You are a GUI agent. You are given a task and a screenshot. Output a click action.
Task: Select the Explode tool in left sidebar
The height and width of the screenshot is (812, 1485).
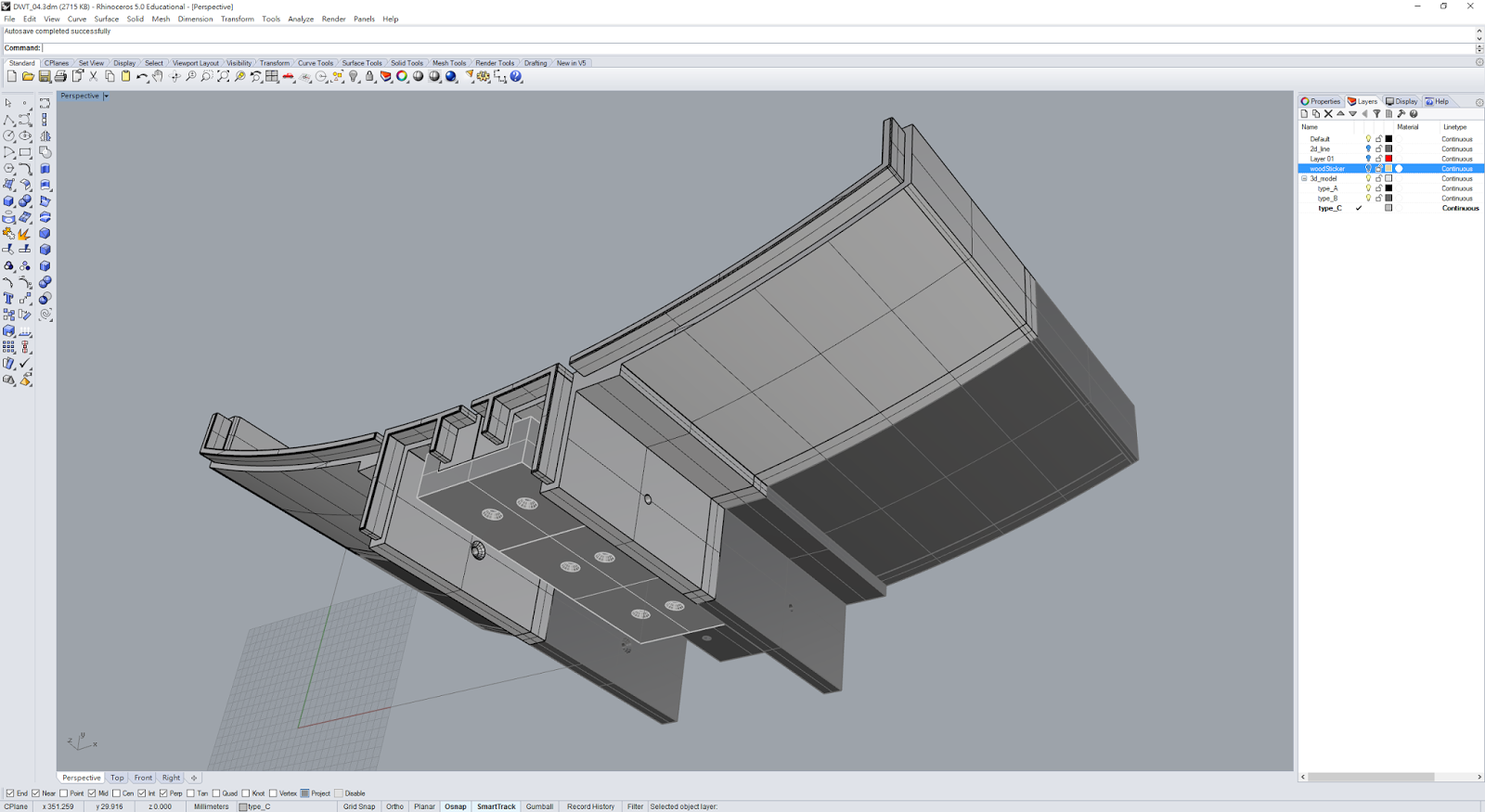click(x=25, y=233)
